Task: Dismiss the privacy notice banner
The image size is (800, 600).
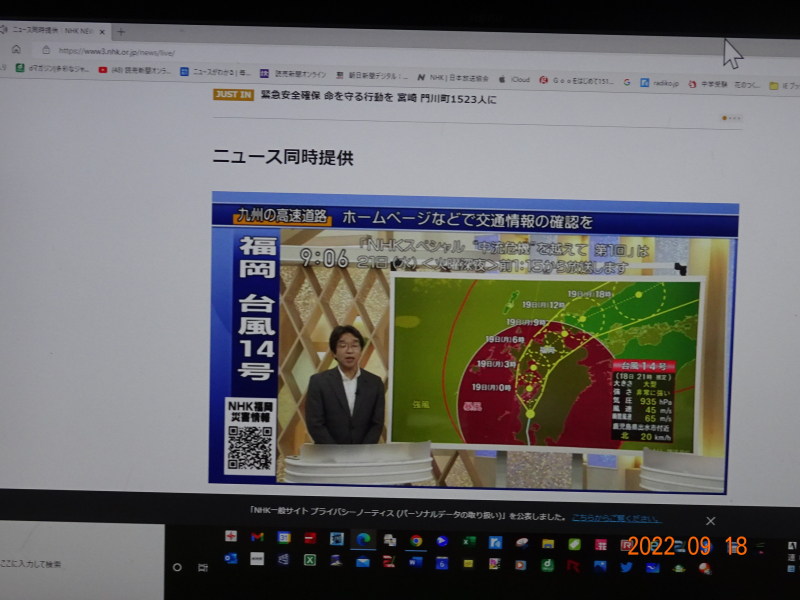Action: pos(710,520)
